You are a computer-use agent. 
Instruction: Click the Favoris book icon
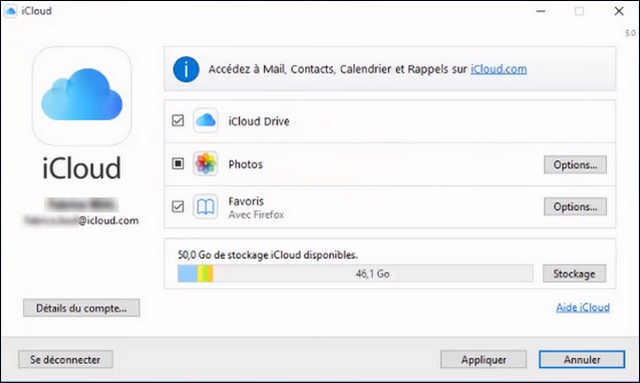click(205, 207)
